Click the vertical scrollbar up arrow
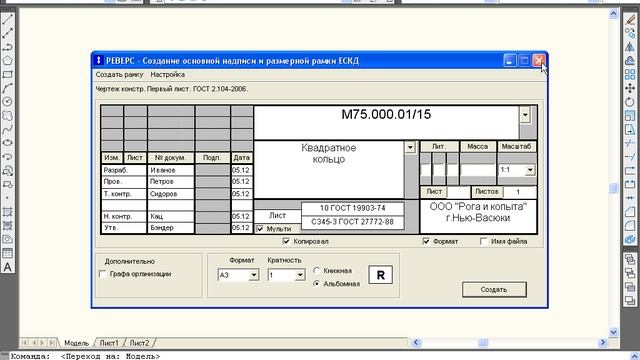This screenshot has height=360, width=640. pos(613,14)
